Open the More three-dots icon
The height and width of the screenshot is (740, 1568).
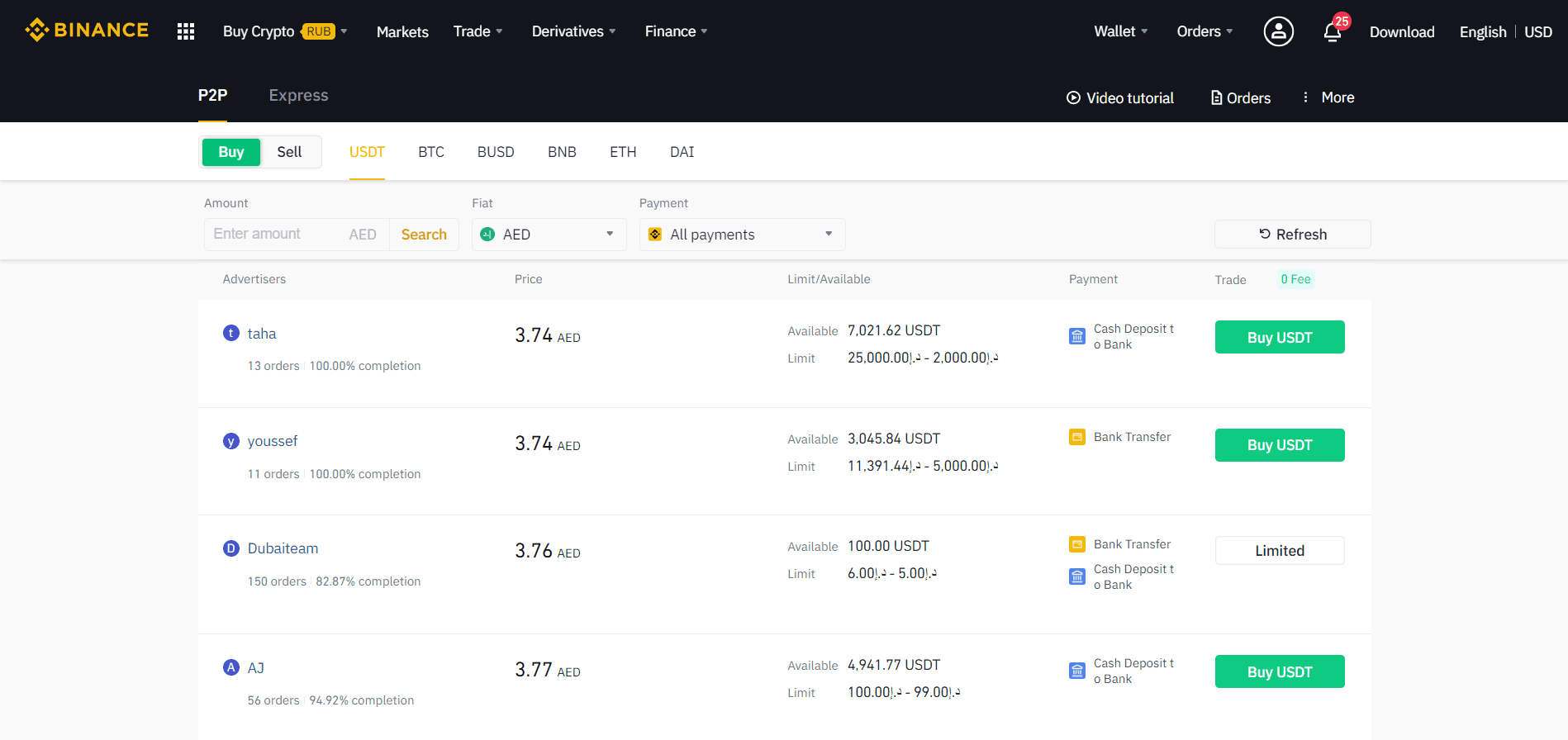[1305, 97]
